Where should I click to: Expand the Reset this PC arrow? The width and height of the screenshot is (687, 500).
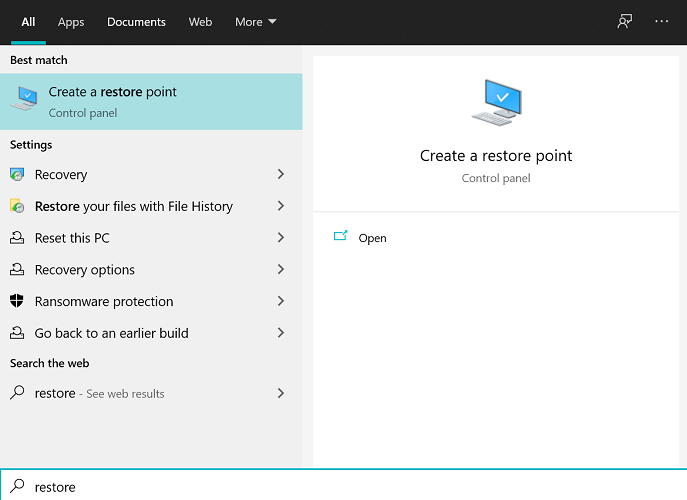coord(281,238)
